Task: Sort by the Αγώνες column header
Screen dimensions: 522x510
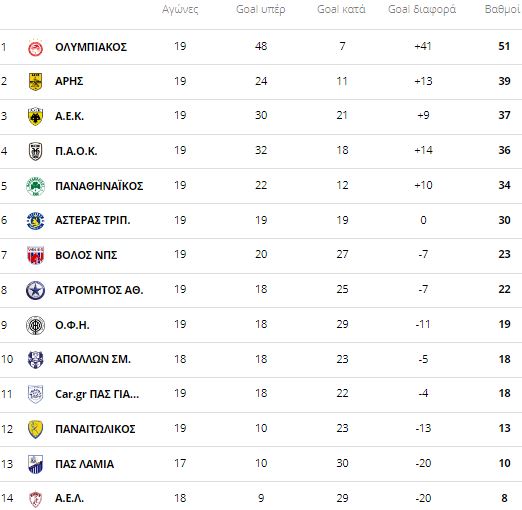Action: click(180, 10)
